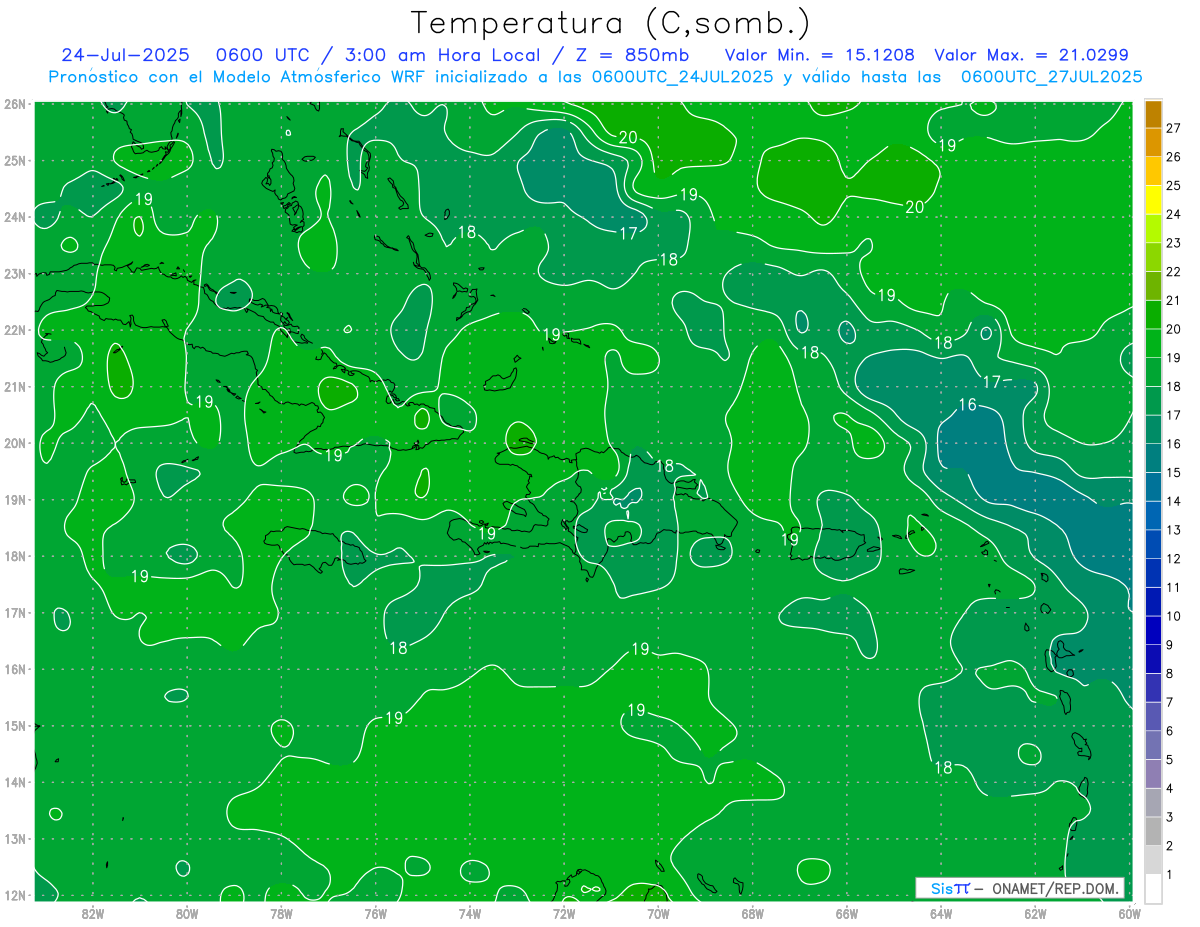Click the color scale label "27"
Screen dimensions: 1200x927
pyautogui.click(x=1173, y=128)
